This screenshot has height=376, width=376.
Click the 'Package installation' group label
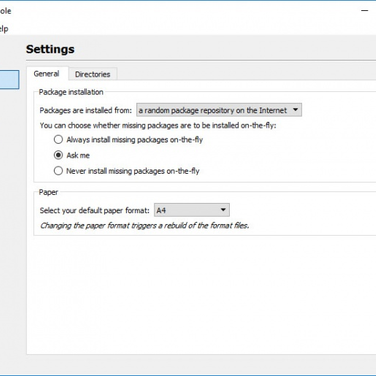point(71,92)
